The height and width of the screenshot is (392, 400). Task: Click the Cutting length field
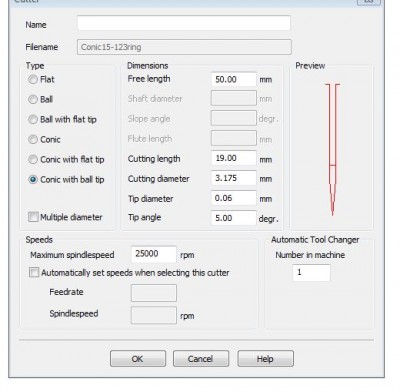click(234, 158)
